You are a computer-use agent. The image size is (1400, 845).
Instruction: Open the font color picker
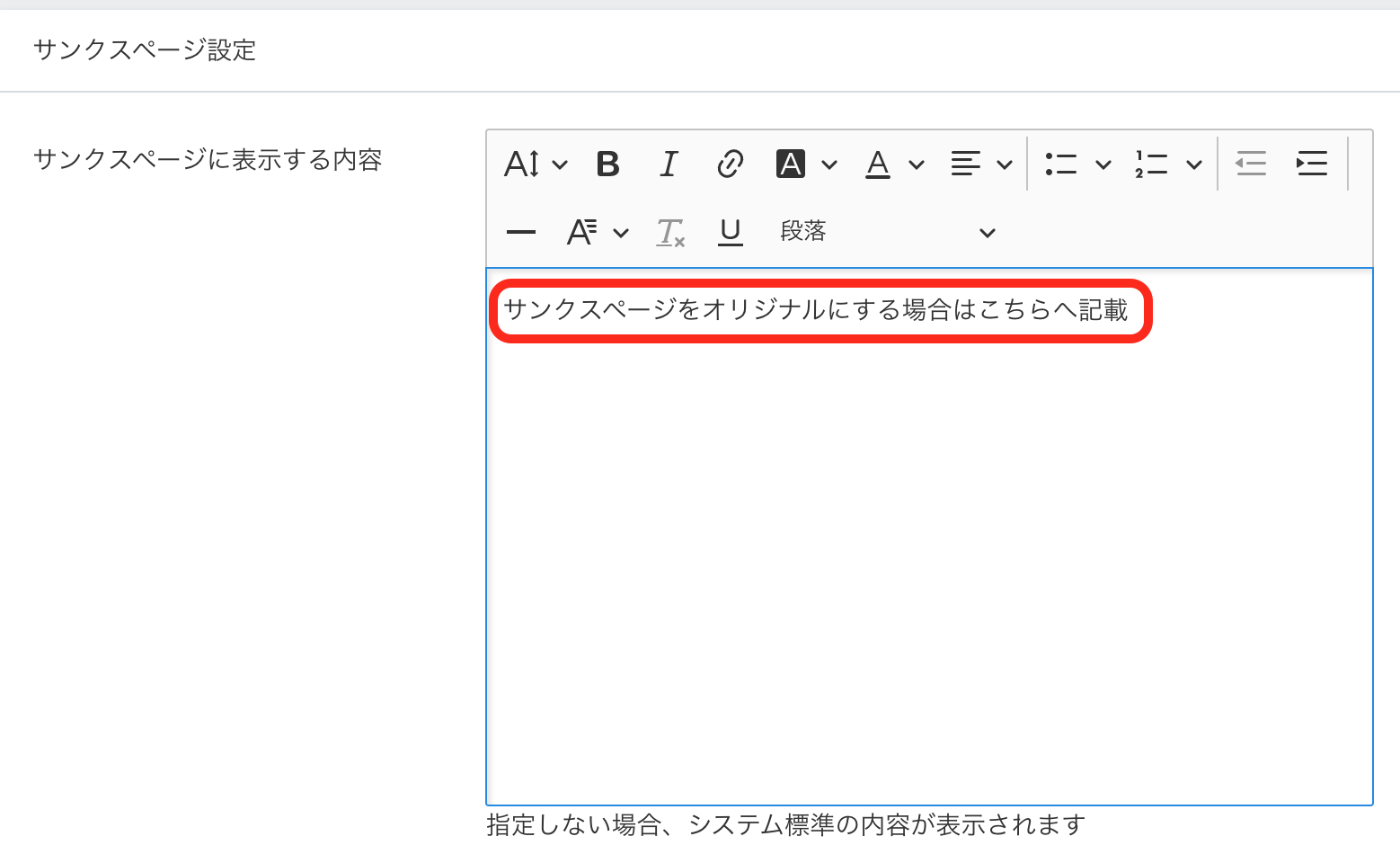point(893,165)
